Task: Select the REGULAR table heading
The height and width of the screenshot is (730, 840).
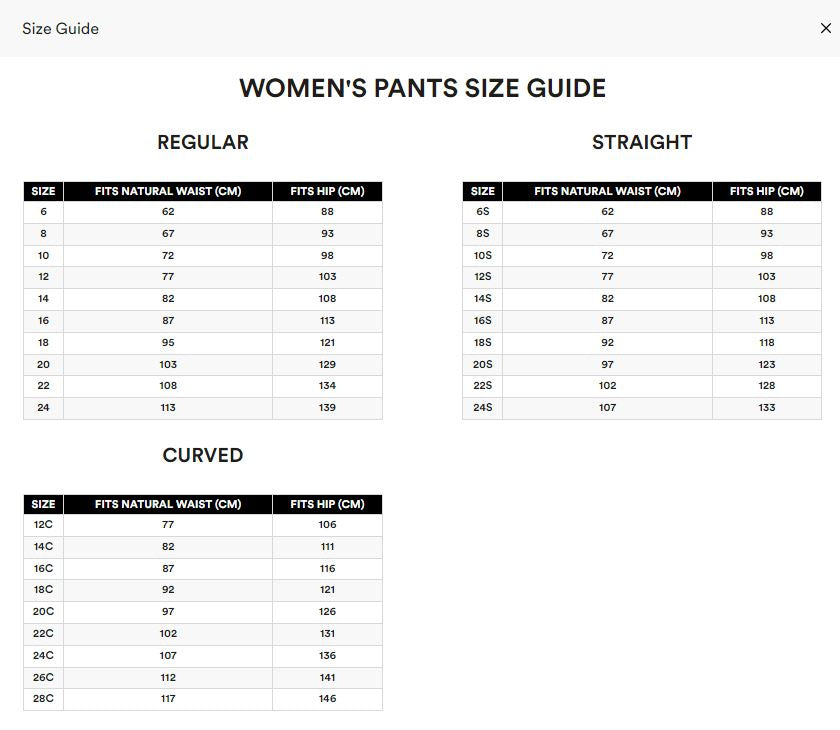Action: (x=203, y=143)
